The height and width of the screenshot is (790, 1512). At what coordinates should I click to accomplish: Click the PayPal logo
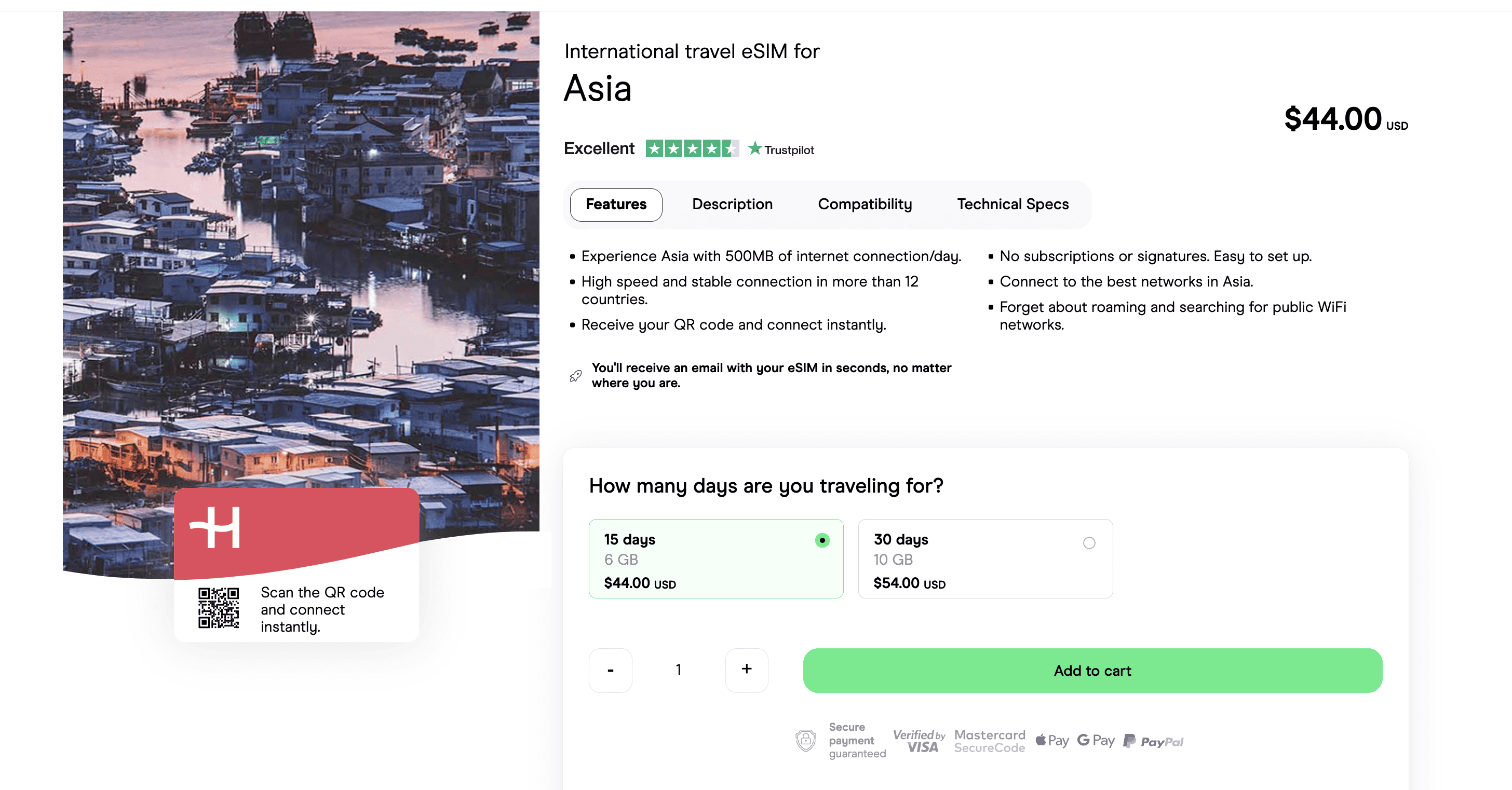point(1153,741)
